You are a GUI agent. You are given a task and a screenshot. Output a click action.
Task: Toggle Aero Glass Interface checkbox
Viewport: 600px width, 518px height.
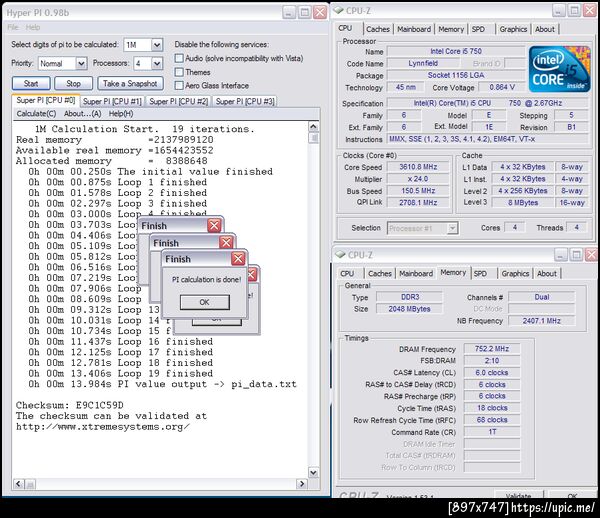pyautogui.click(x=179, y=86)
